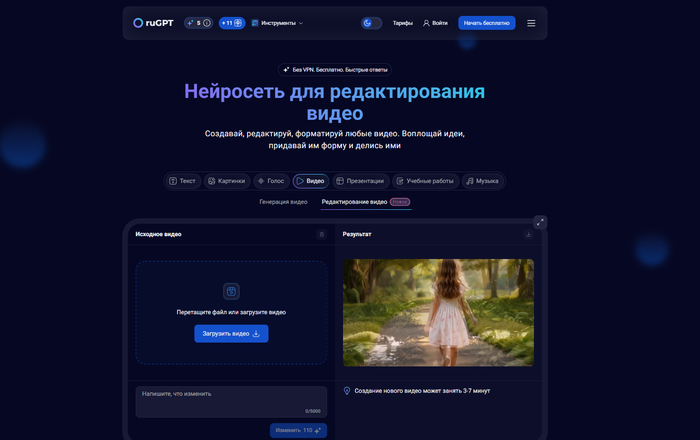Click the Загрузить видео button
Image resolution: width=700 pixels, height=440 pixels.
231,333
